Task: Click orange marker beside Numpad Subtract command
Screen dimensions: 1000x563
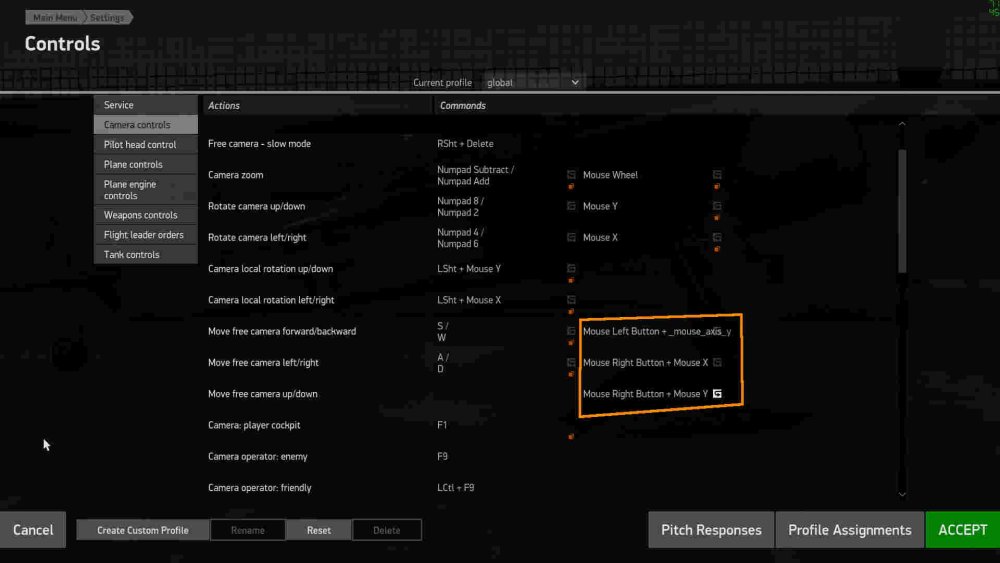Action: pyautogui.click(x=571, y=187)
